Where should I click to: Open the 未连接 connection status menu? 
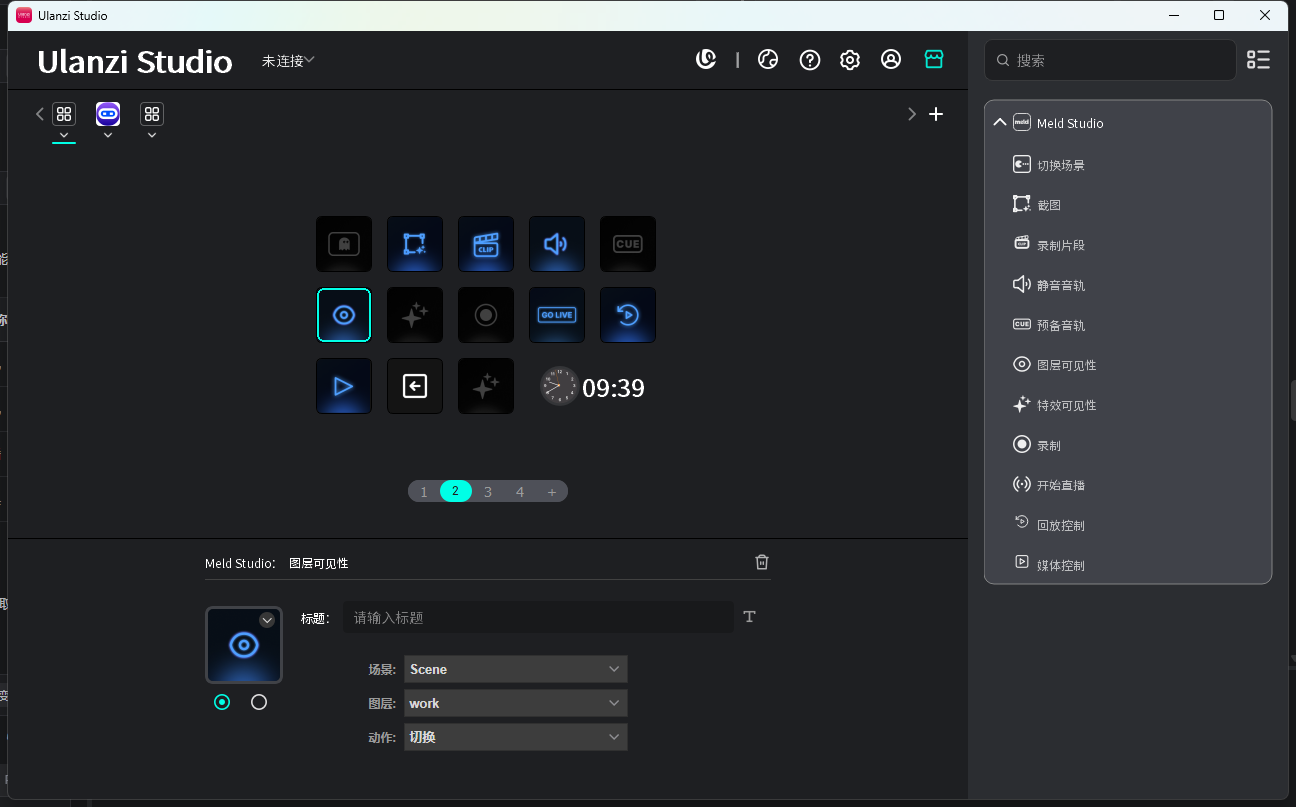click(x=288, y=61)
